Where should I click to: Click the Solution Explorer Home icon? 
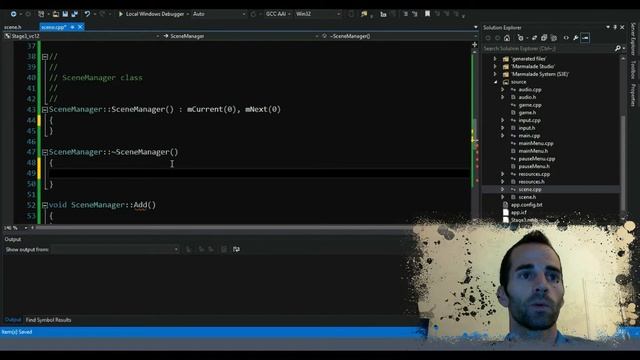507,38
